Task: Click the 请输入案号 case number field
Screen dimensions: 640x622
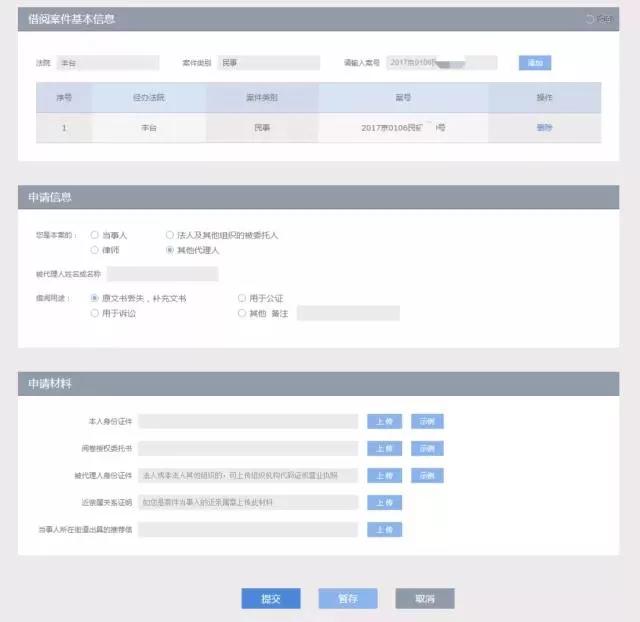Action: tap(442, 62)
